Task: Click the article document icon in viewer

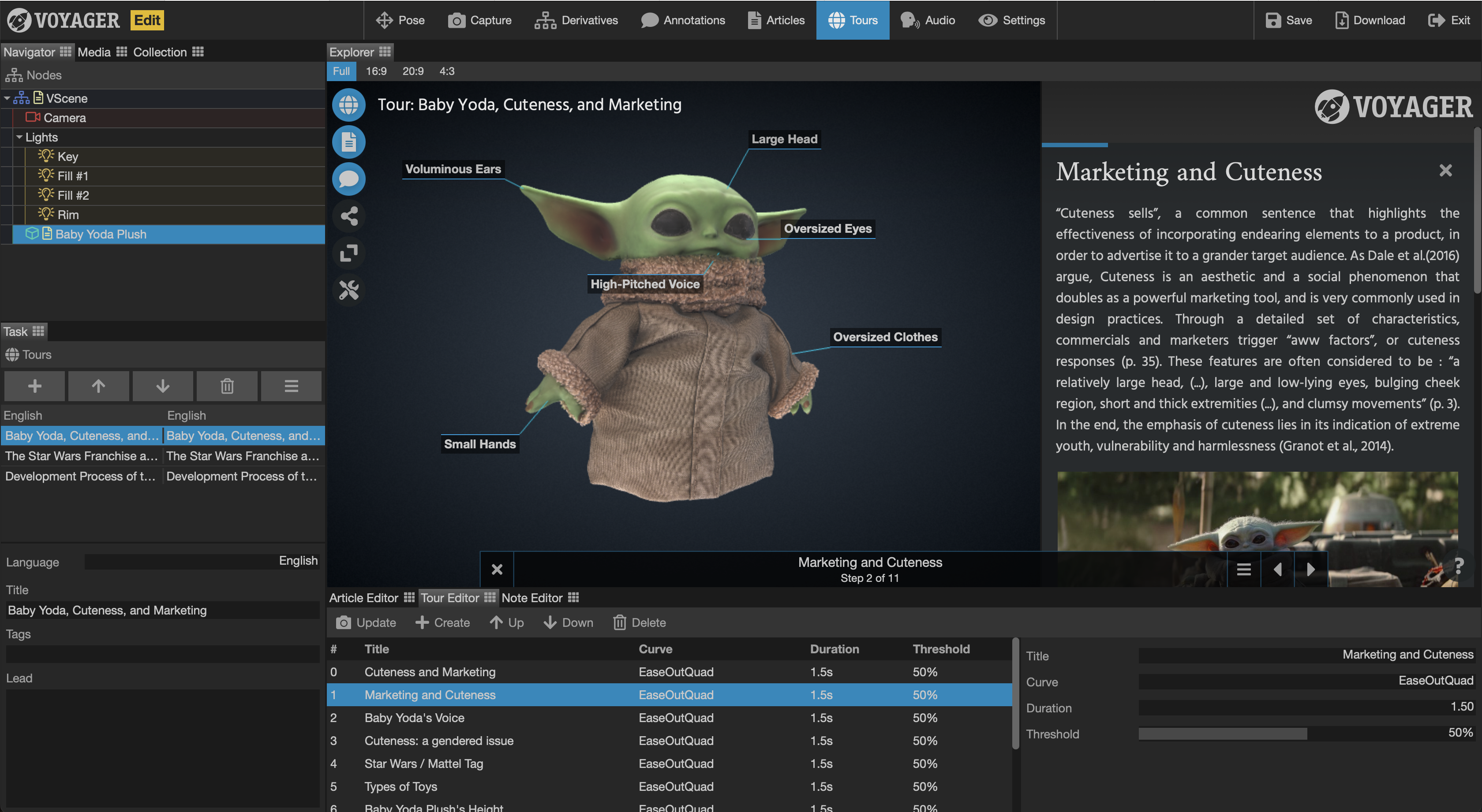Action: tap(348, 142)
